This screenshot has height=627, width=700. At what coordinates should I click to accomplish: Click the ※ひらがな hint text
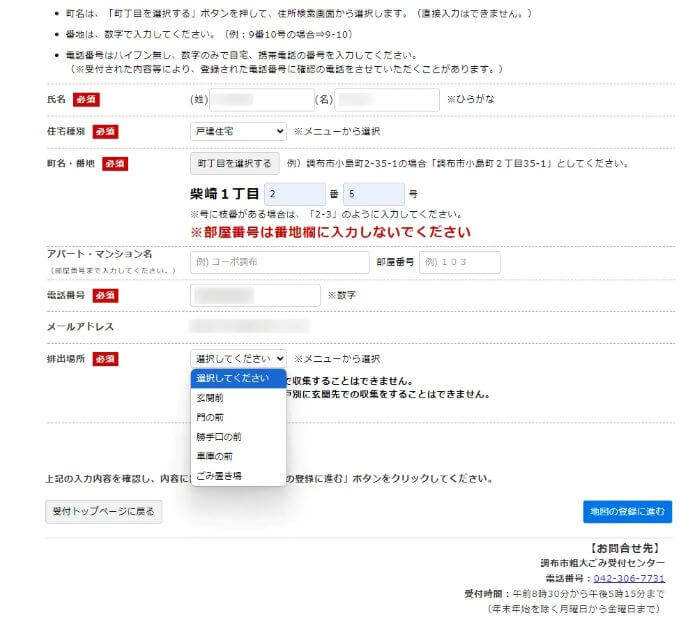471,99
